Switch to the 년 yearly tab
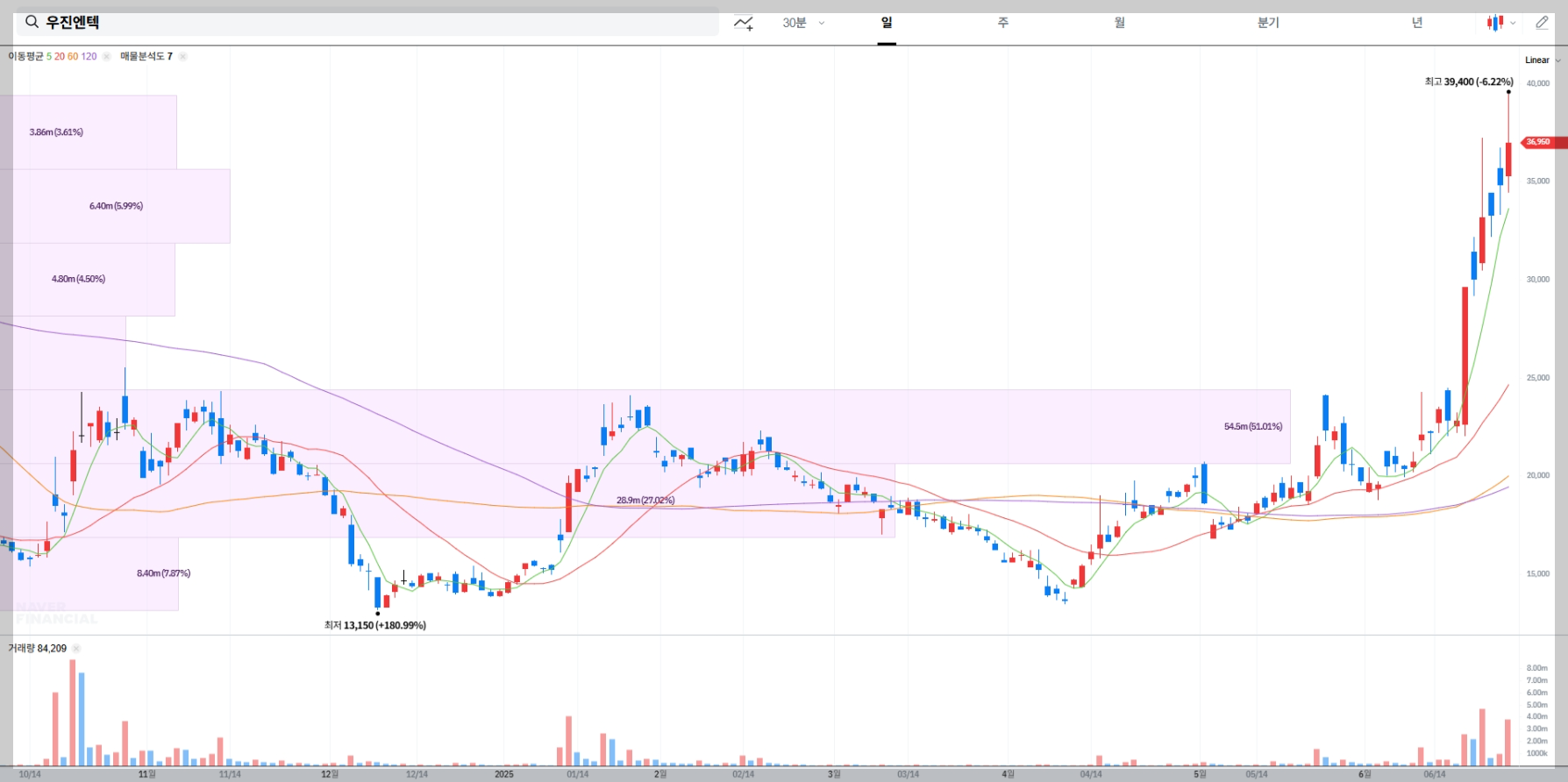Screen dimensions: 1568x782 coord(1417,23)
